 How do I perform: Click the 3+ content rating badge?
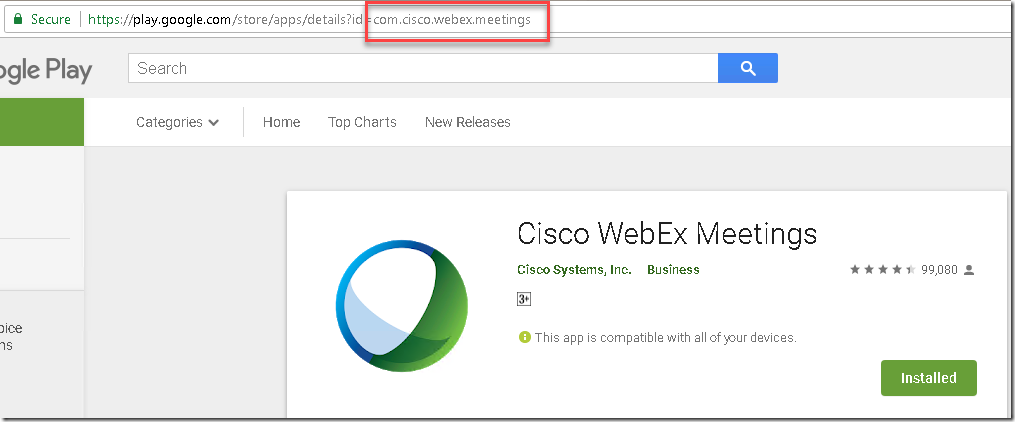523,299
